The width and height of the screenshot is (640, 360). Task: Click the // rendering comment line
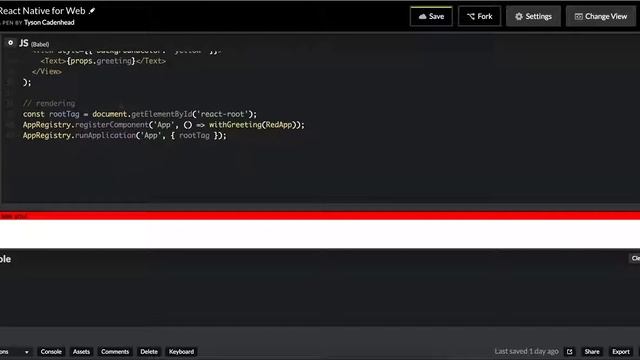(x=49, y=104)
